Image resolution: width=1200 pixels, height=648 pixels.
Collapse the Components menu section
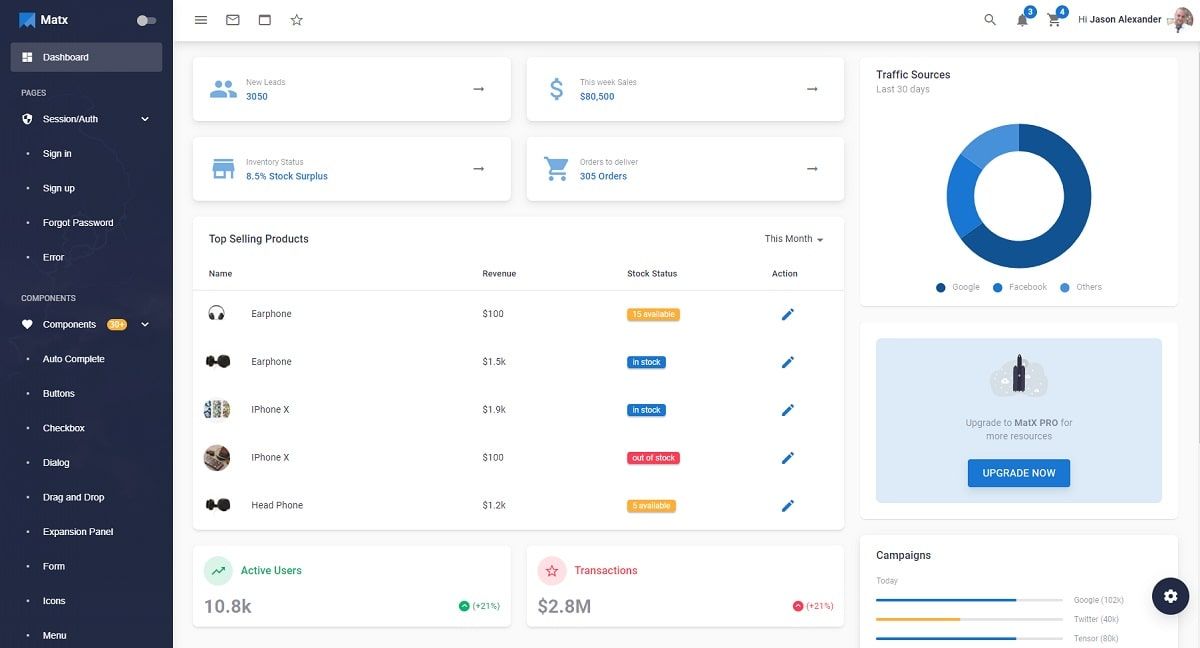(85, 324)
